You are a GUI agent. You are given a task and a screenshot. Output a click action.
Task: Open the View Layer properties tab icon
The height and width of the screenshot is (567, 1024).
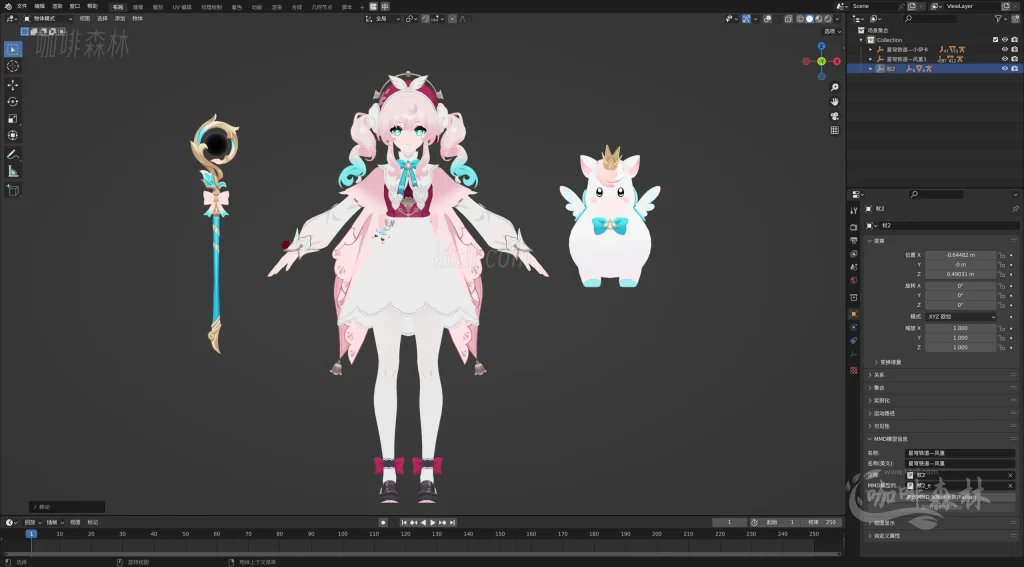854,253
